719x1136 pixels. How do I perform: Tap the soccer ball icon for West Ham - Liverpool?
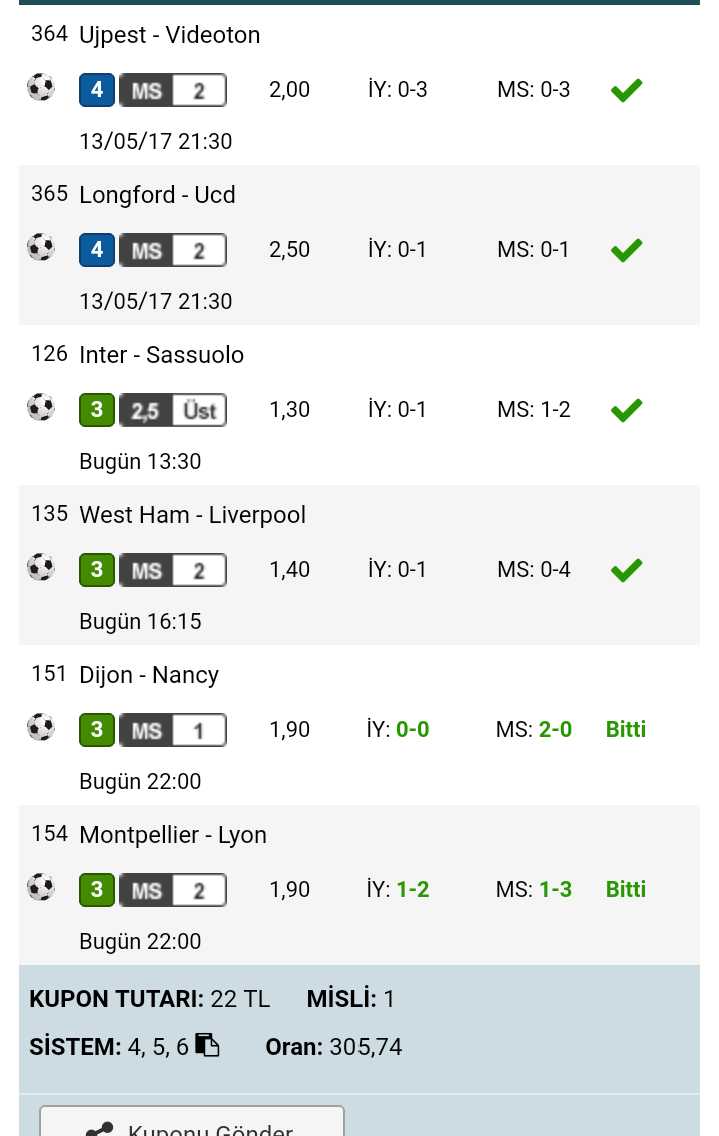point(41,568)
